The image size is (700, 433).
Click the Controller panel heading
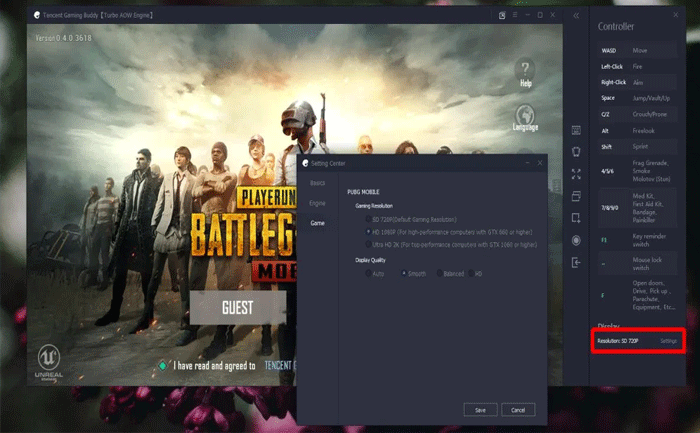coord(616,26)
